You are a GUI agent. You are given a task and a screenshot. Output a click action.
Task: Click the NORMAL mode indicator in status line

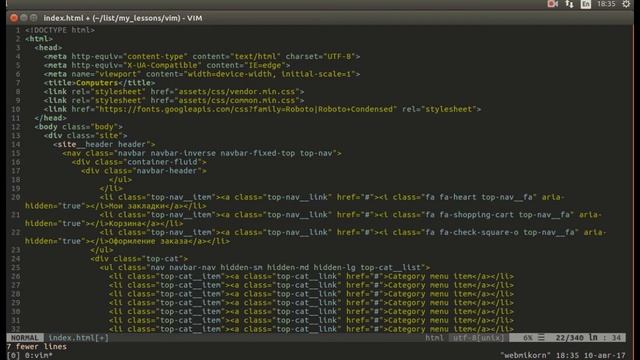(x=25, y=338)
